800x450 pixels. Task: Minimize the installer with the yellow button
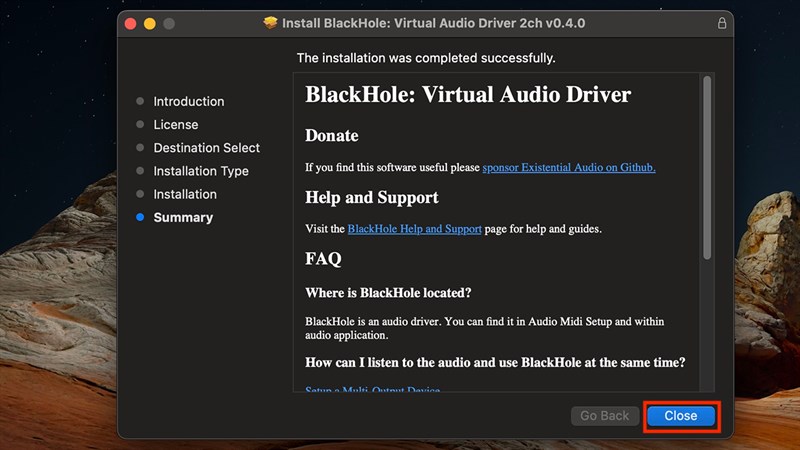tap(150, 23)
